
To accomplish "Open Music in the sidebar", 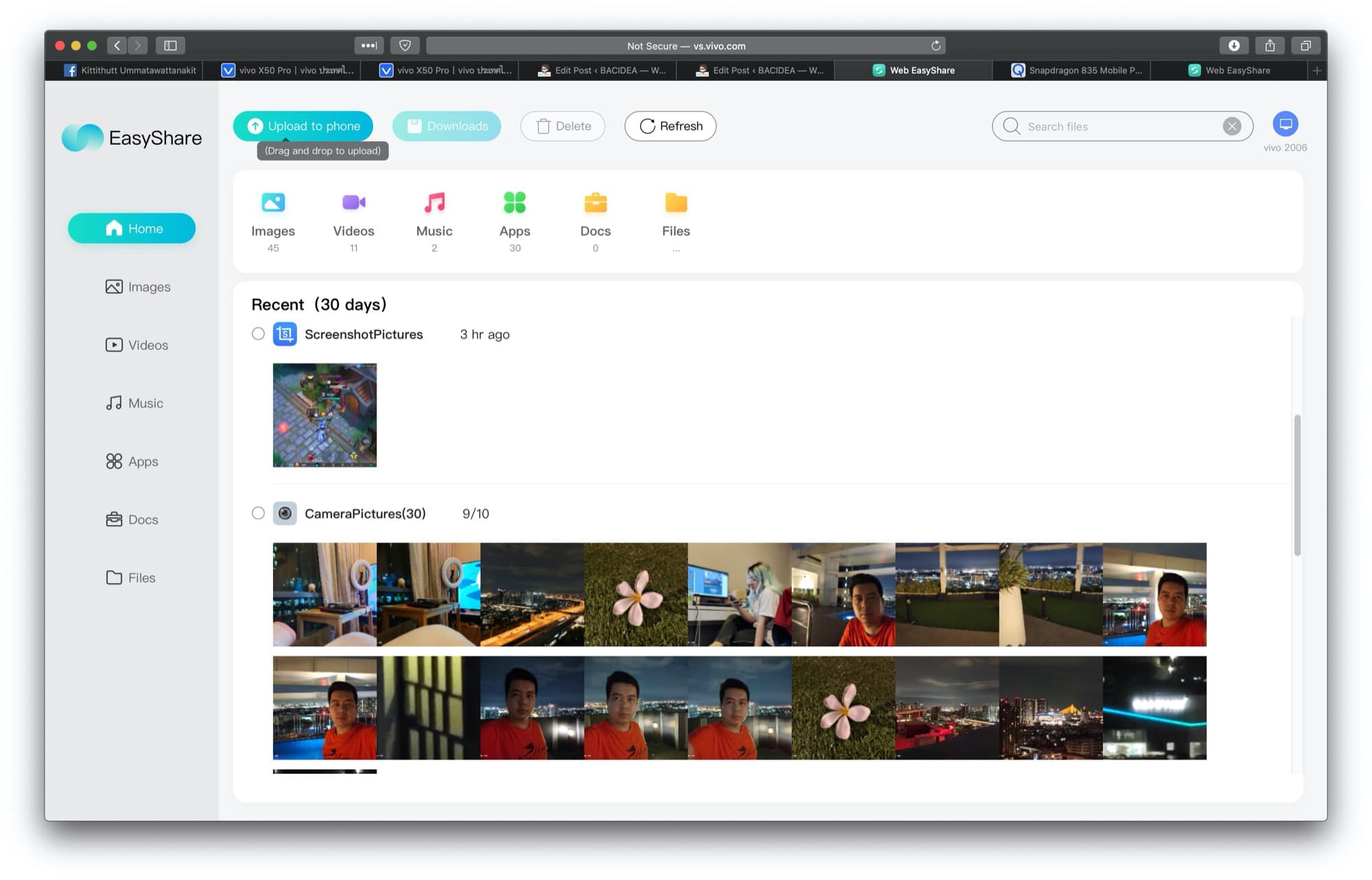I will [x=134, y=403].
